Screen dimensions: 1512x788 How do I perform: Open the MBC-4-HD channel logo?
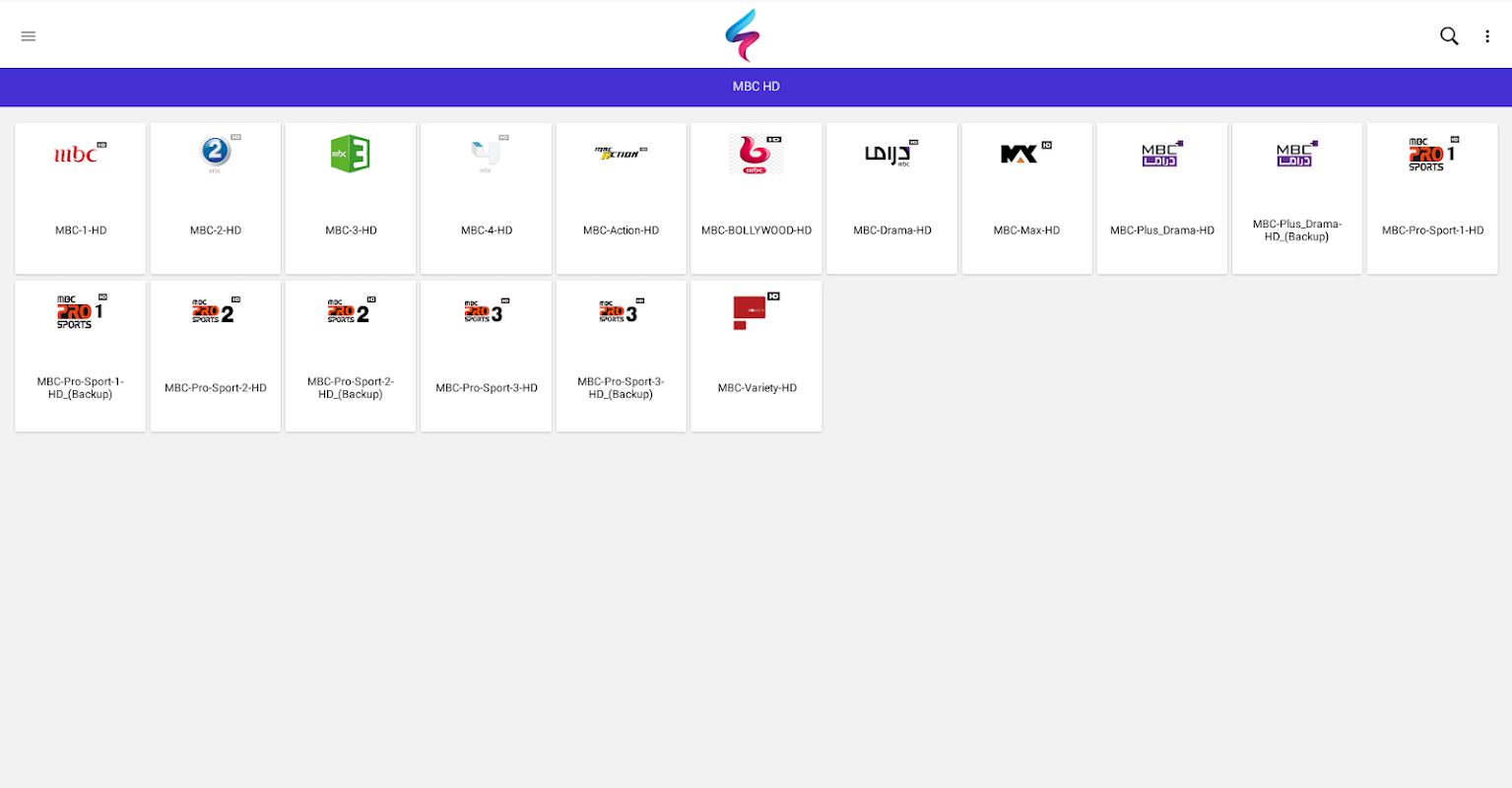(488, 154)
